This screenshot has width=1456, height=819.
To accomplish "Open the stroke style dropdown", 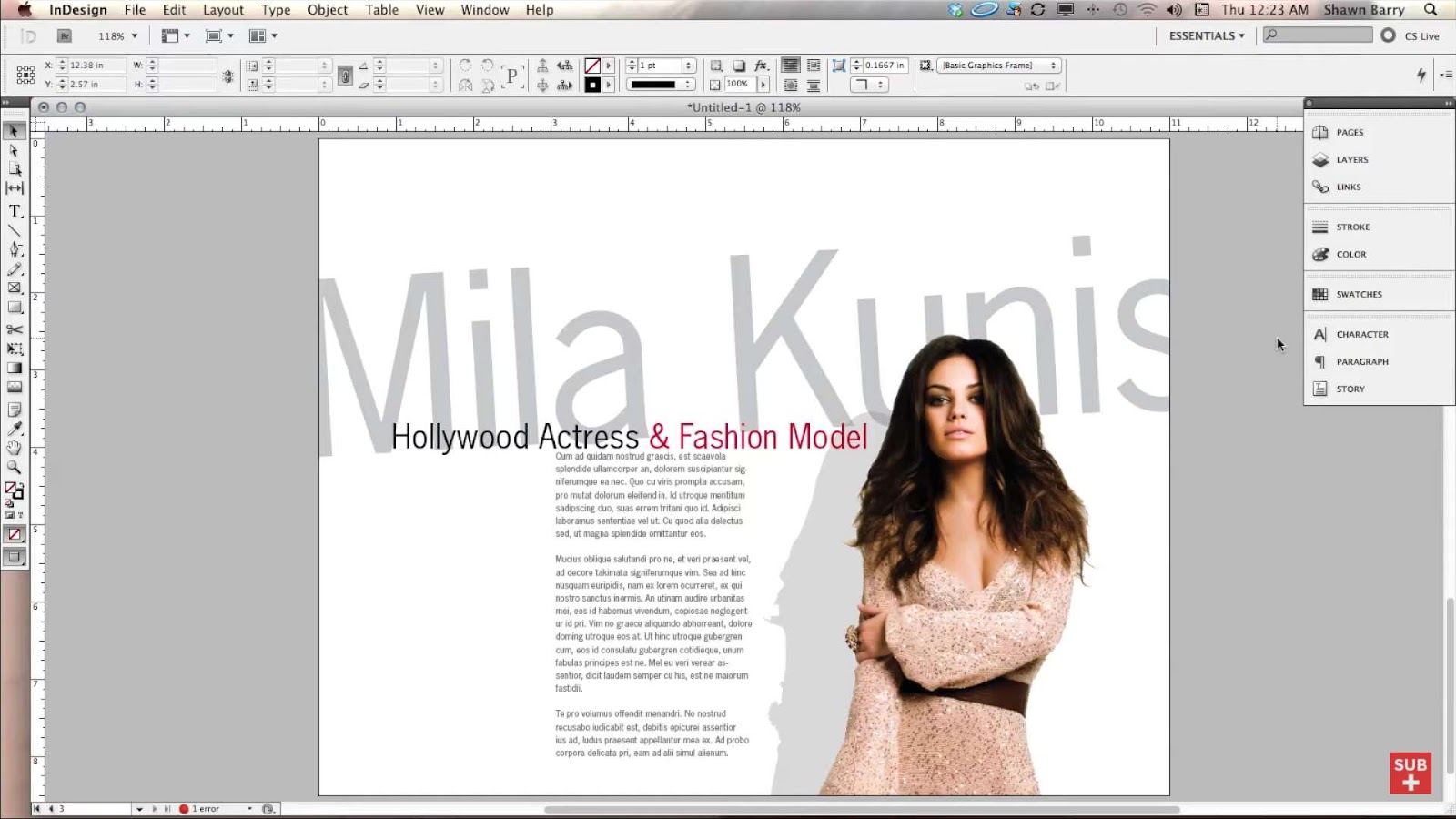I will point(662,85).
